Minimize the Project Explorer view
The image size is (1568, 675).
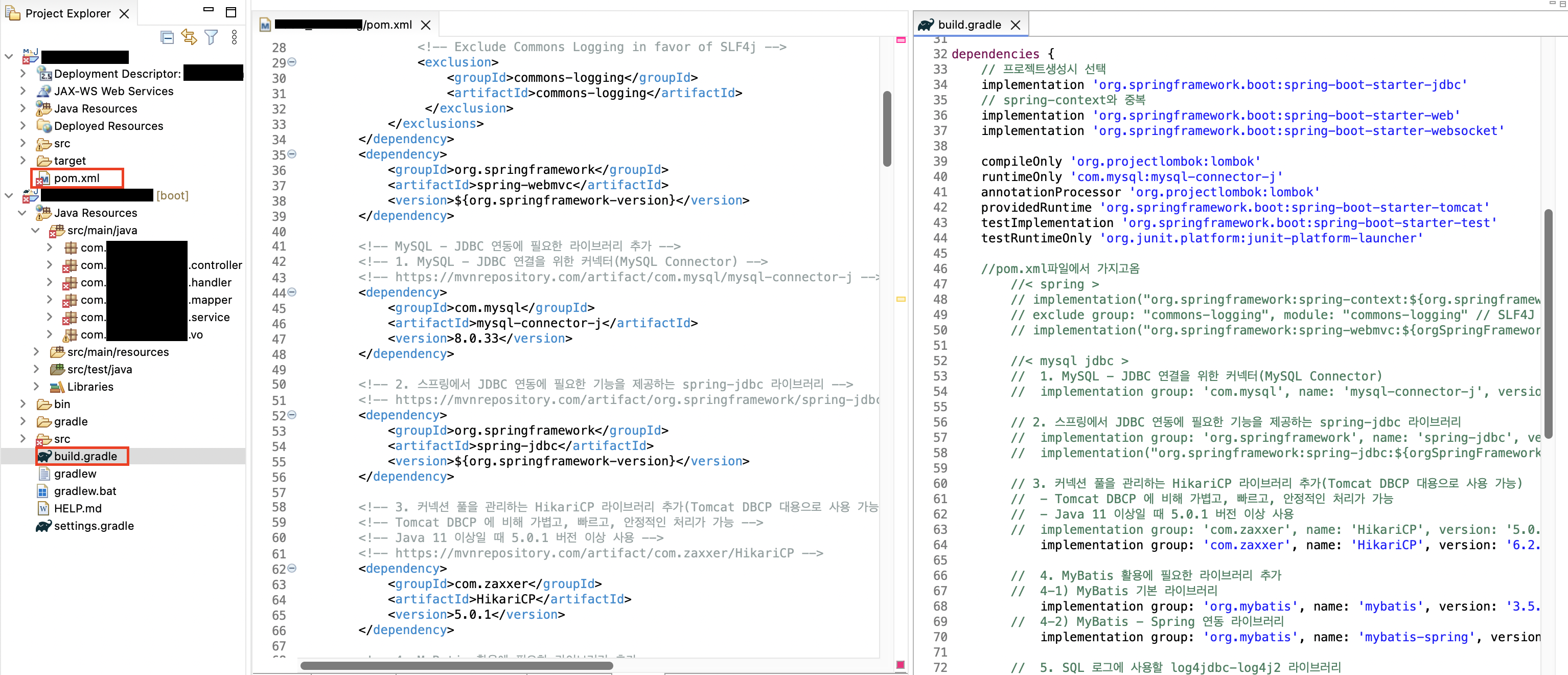pos(208,10)
